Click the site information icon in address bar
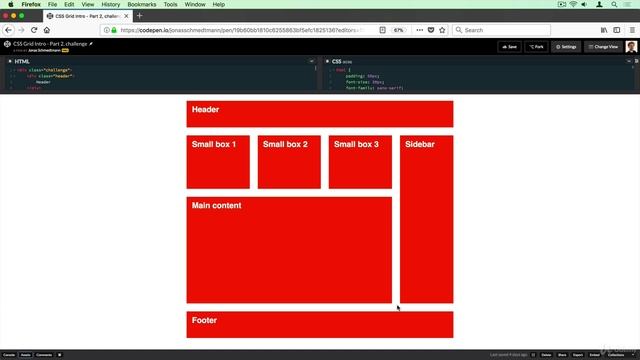Viewport: 640px width, 360px height. pos(107,30)
